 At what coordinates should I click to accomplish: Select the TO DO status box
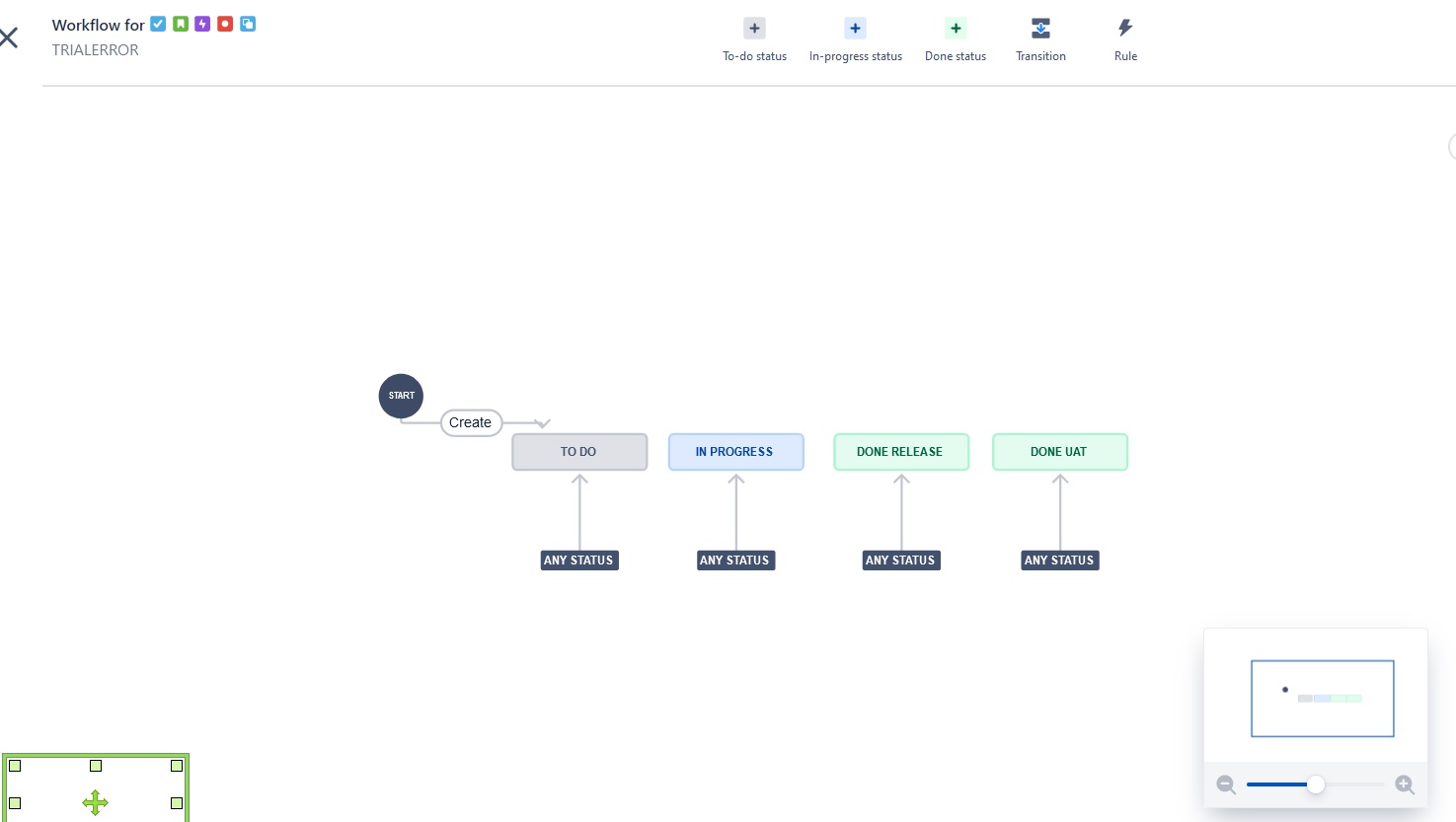579,452
